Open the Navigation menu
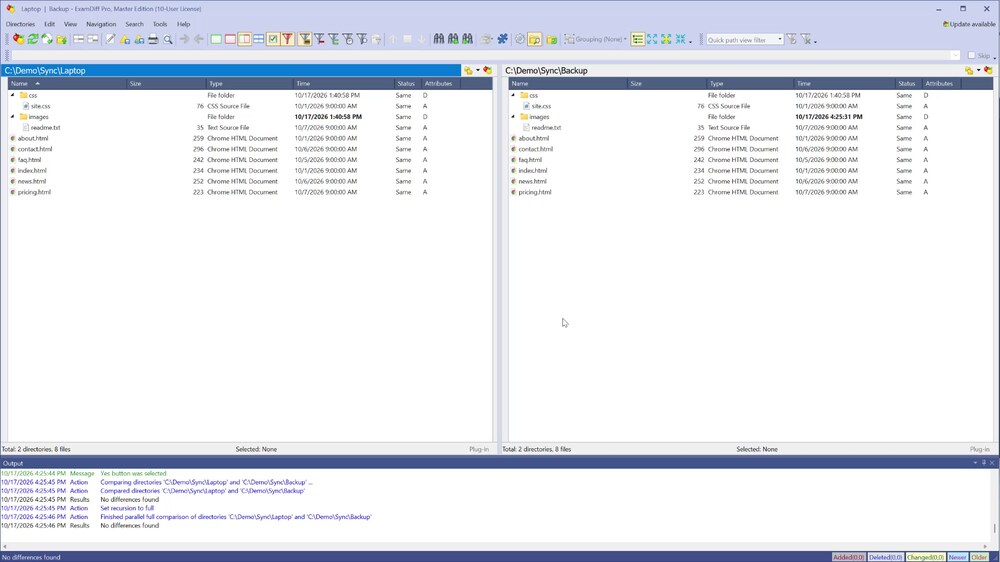Viewport: 1000px width, 562px height. coord(101,24)
